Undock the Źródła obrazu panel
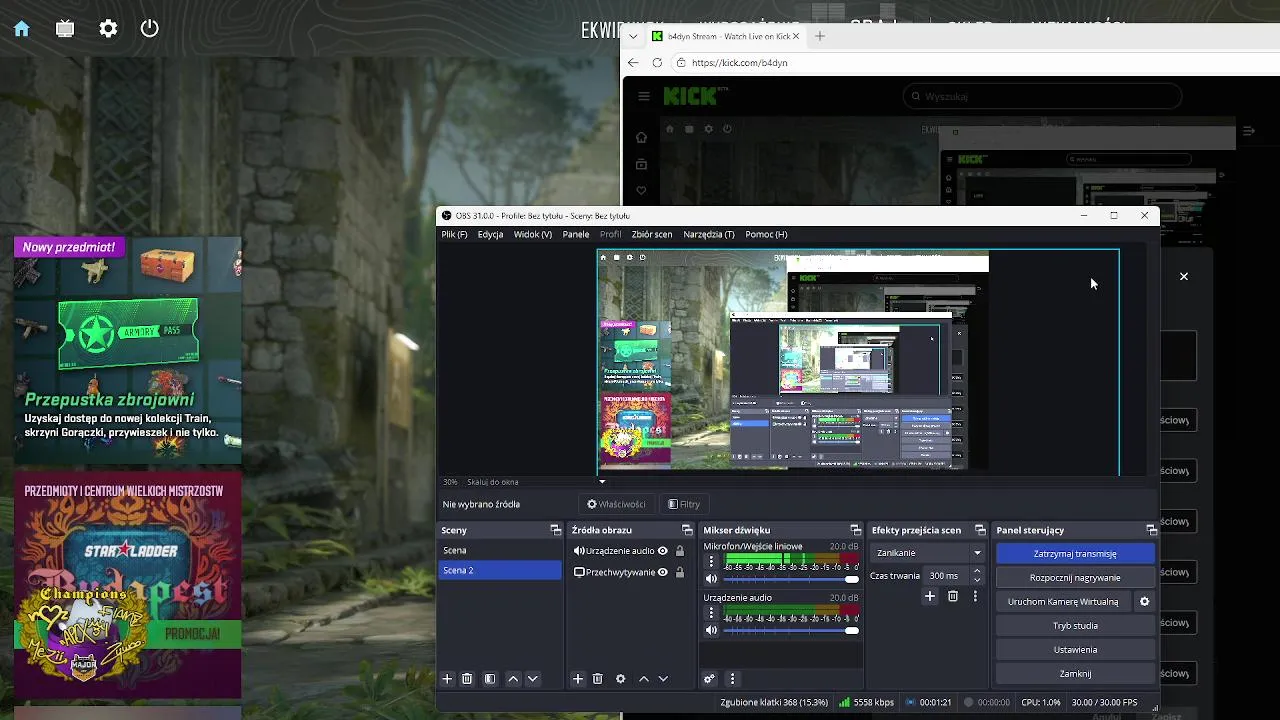Screen dimensions: 1280x720 [687, 530]
